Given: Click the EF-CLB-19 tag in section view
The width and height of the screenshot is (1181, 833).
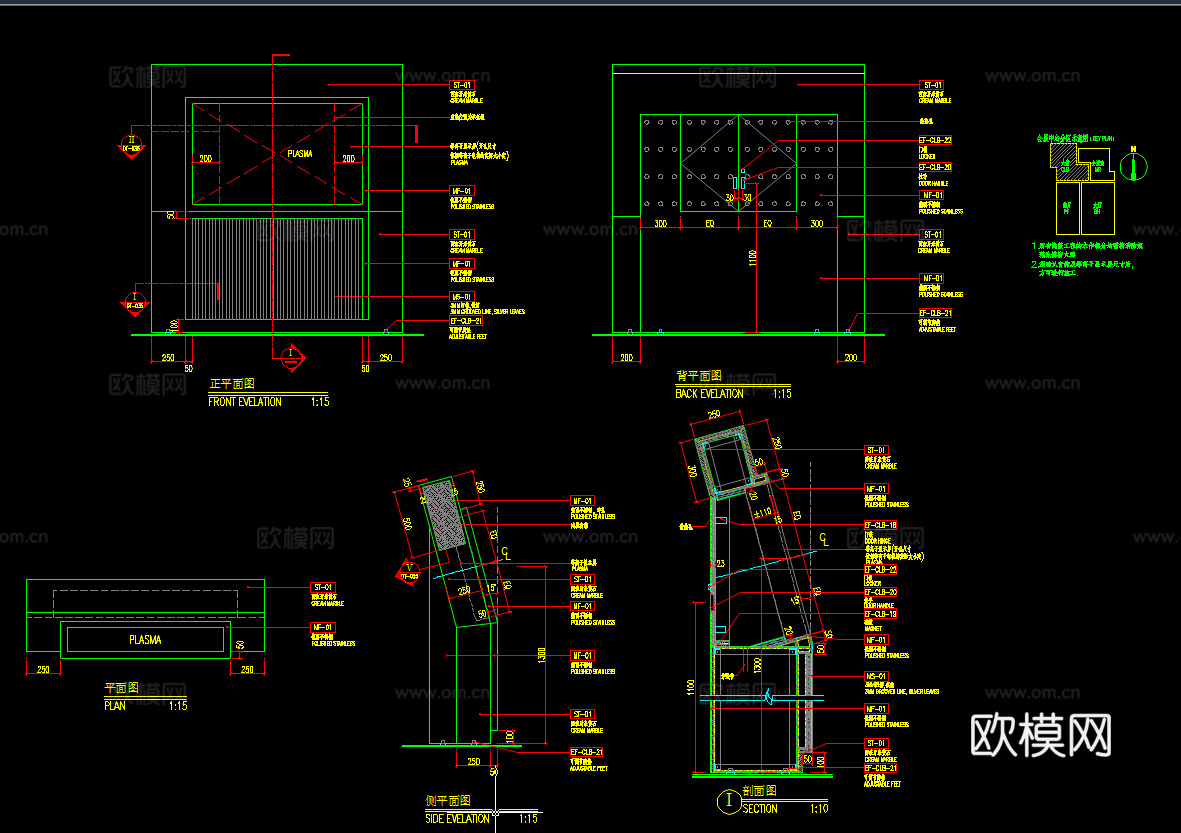Looking at the screenshot, I should [x=880, y=614].
